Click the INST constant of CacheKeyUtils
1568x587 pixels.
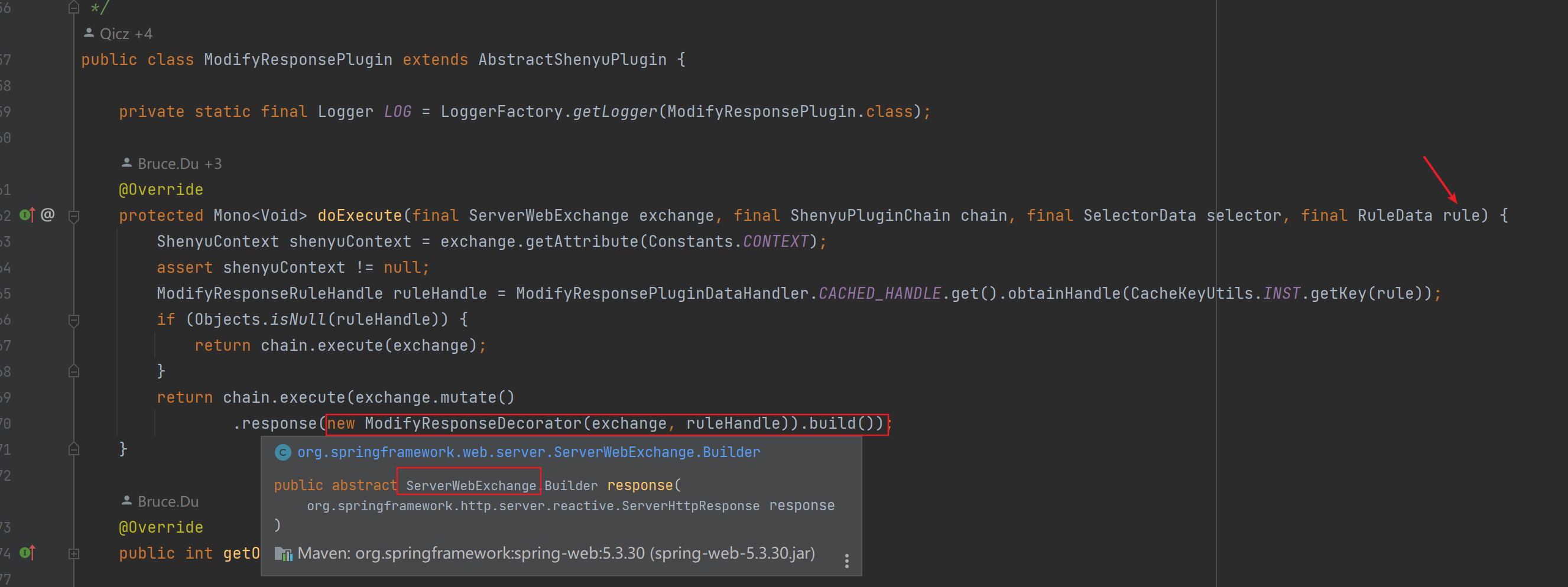click(x=1281, y=293)
